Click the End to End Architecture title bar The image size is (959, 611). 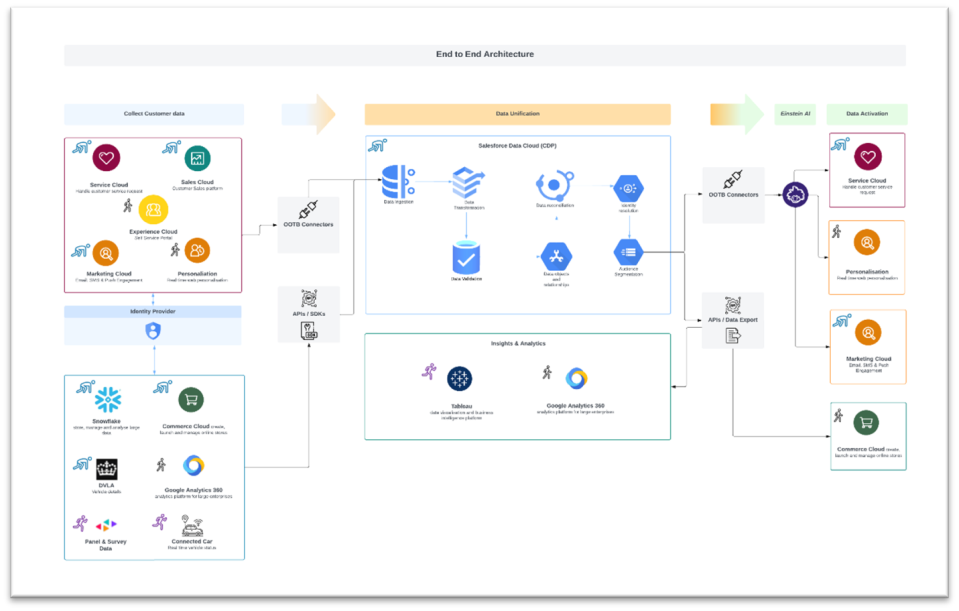pos(485,55)
